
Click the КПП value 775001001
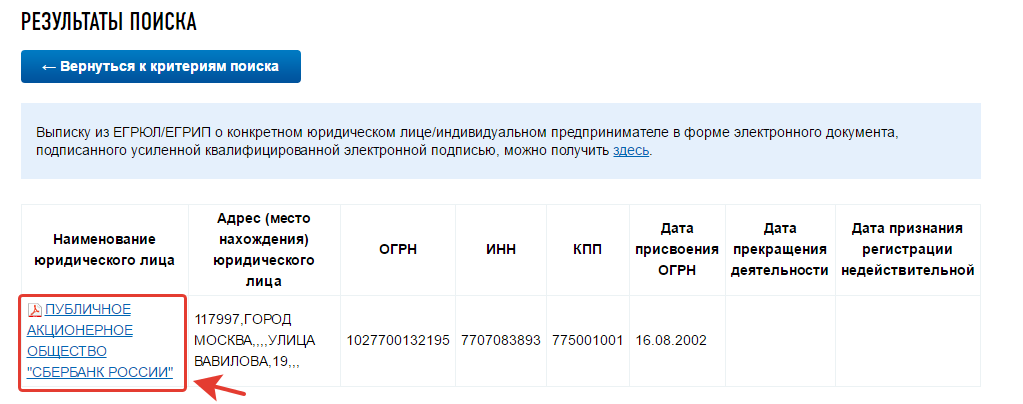[589, 340]
